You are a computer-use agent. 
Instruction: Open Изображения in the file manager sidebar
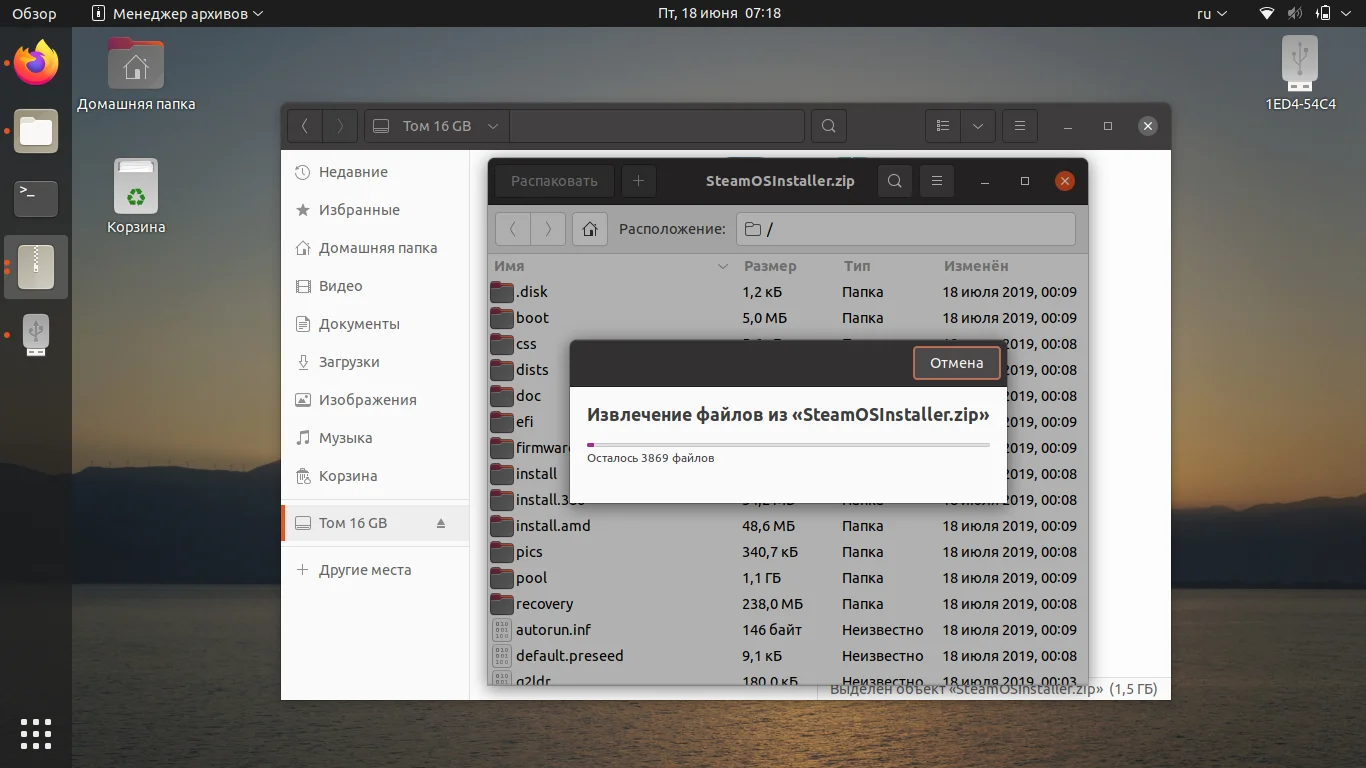(x=375, y=400)
